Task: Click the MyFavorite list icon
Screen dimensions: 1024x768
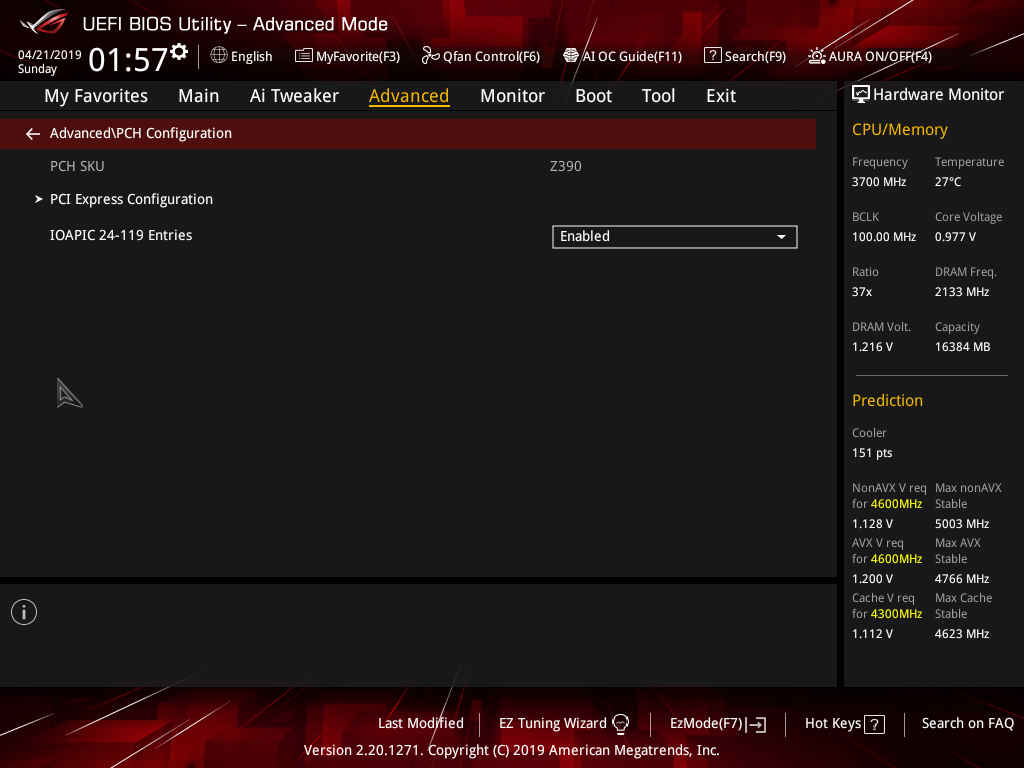Action: [304, 56]
